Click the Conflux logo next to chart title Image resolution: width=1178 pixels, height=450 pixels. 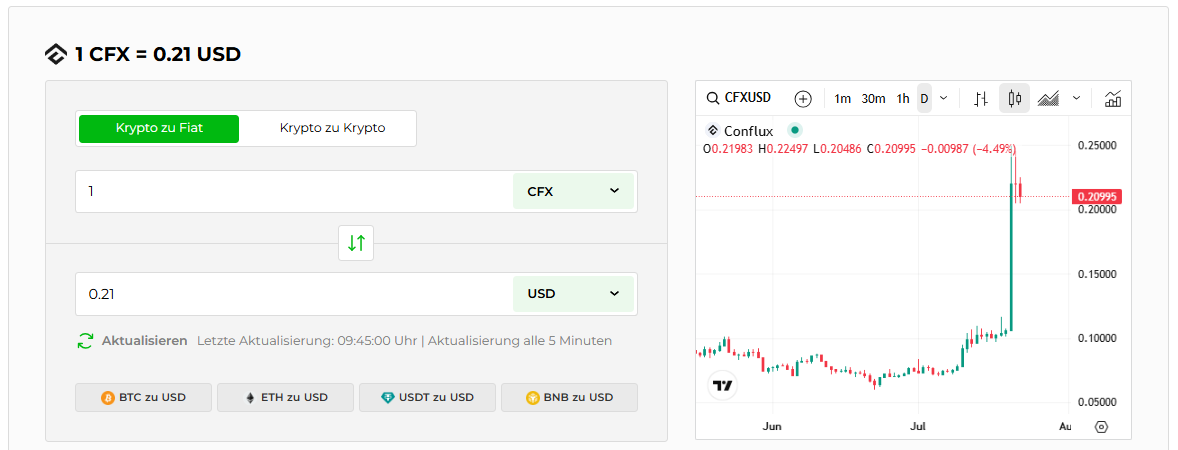713,131
